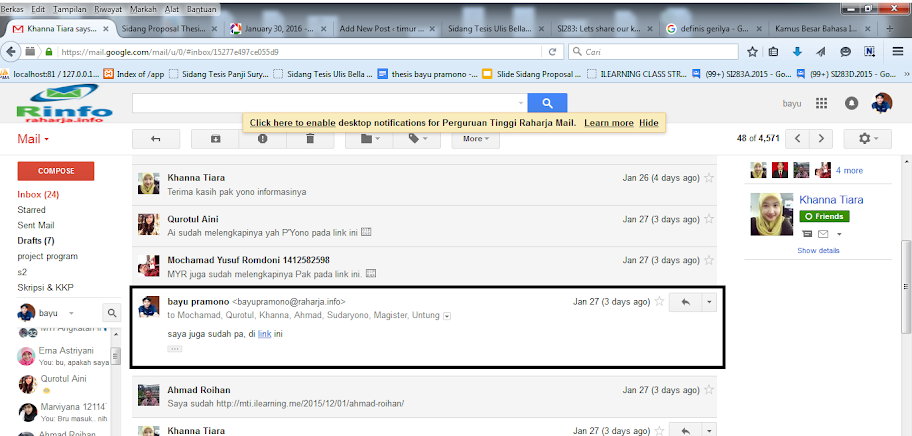Open the Move to folder dropdown
Viewport: 912px width, 436px height.
pyautogui.click(x=369, y=139)
